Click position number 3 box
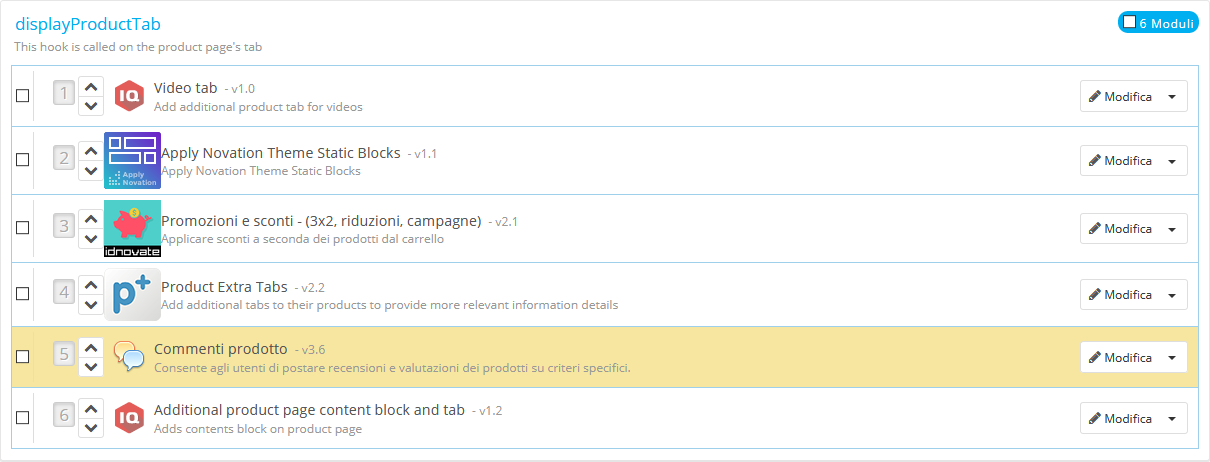 coord(64,227)
